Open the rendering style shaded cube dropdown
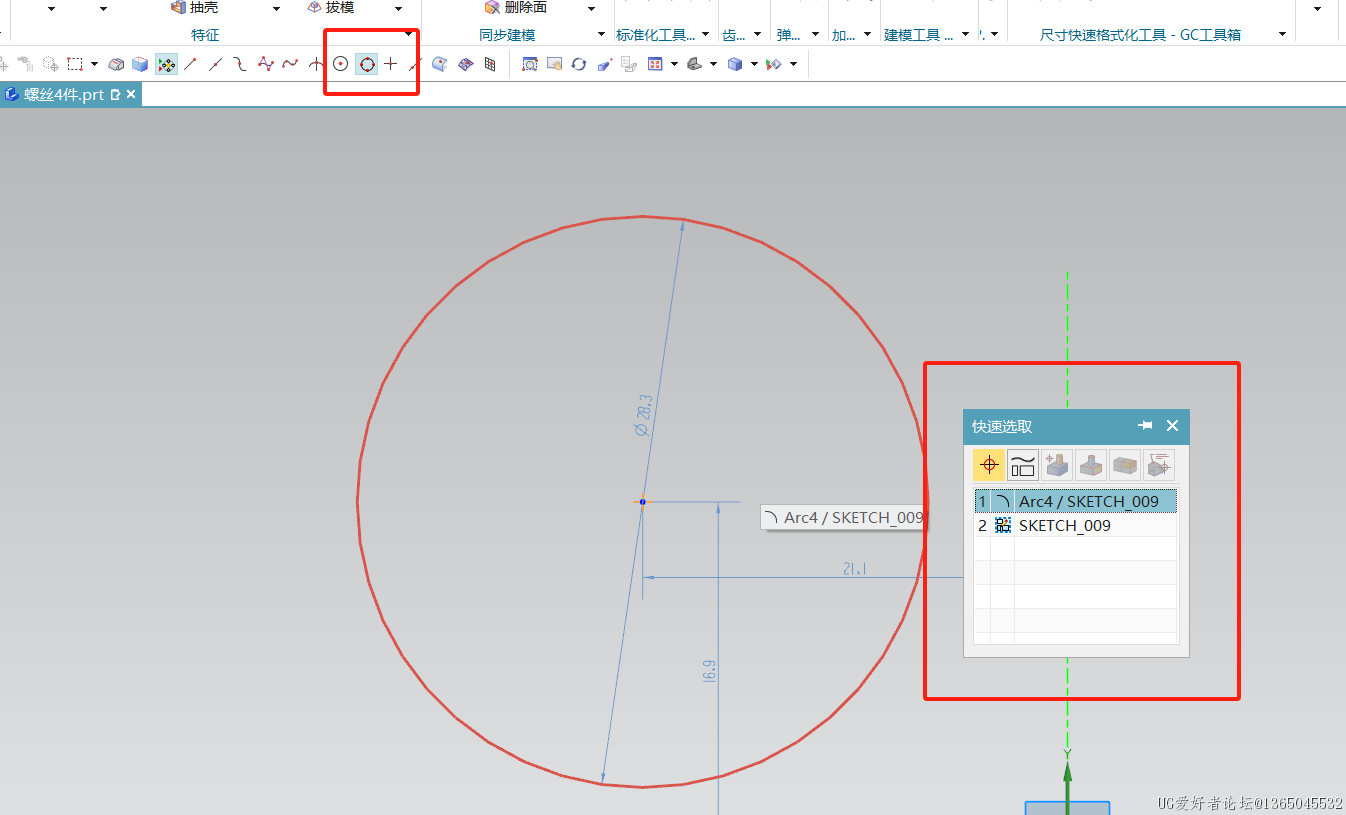Image resolution: width=1346 pixels, height=815 pixels. click(x=754, y=65)
